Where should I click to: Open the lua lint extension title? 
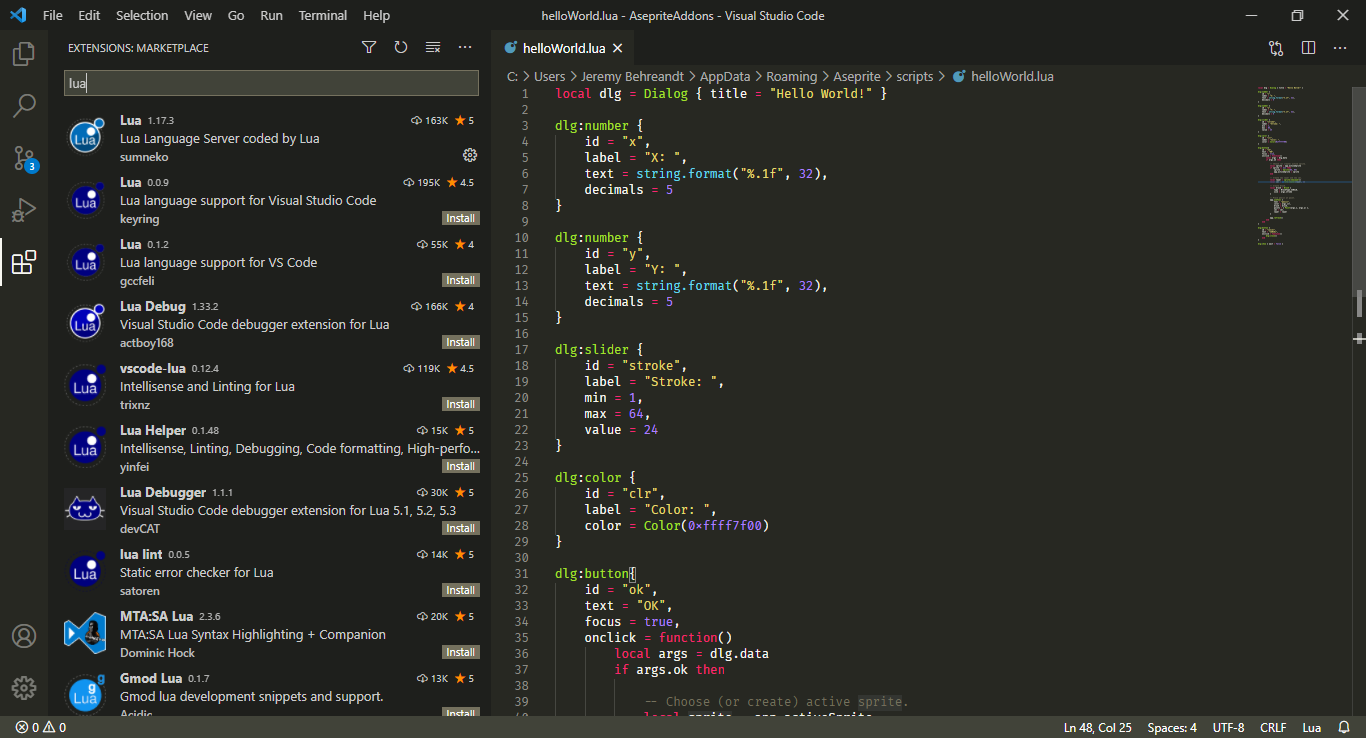(x=141, y=554)
